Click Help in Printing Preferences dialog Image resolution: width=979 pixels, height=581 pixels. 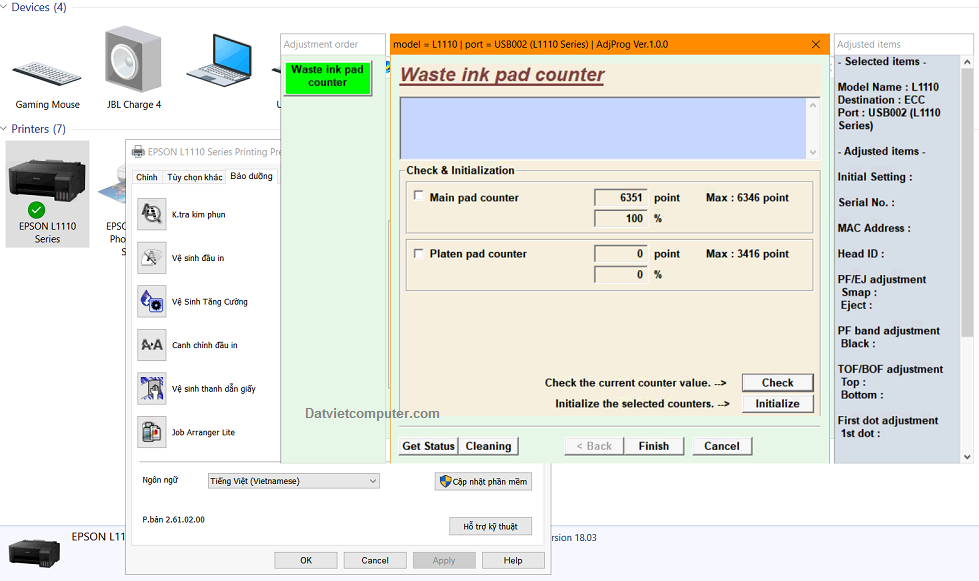[x=513, y=560]
